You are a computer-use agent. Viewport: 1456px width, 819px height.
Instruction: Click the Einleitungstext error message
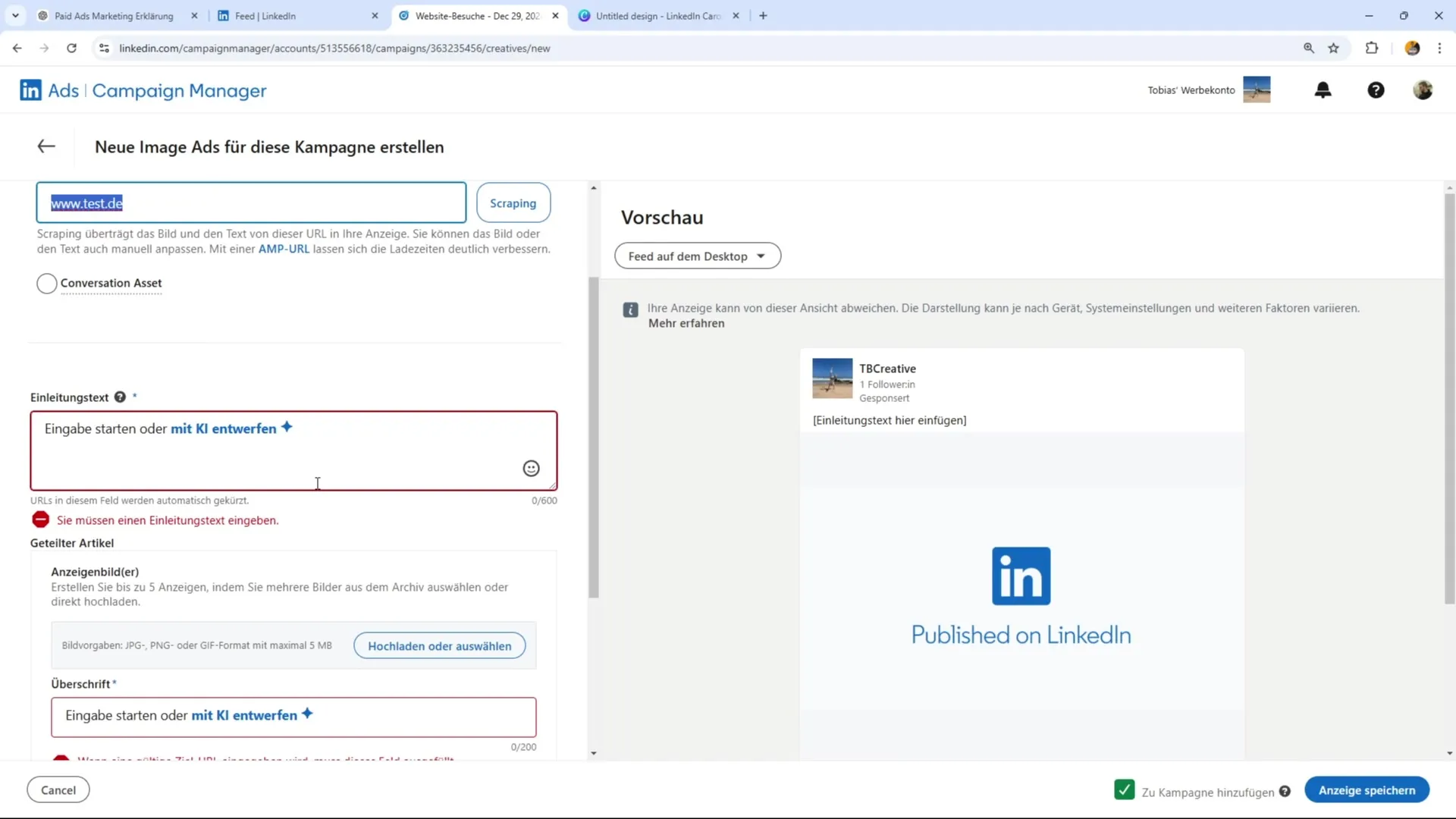168,520
